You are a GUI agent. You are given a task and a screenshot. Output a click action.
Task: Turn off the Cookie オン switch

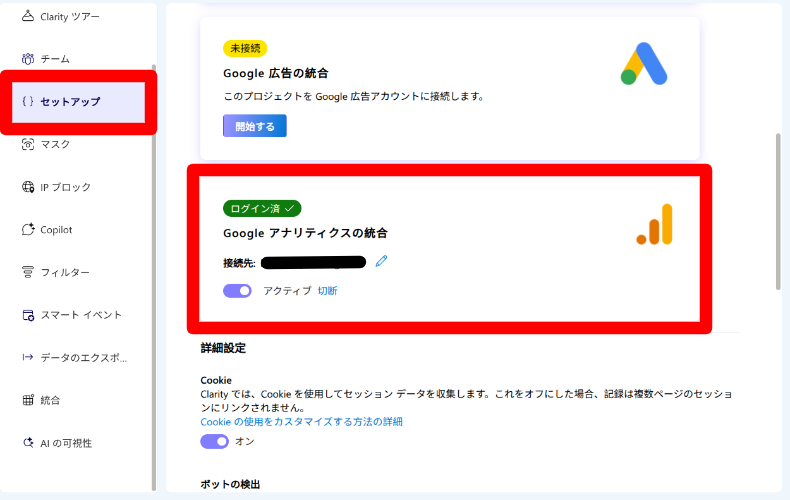pos(215,442)
